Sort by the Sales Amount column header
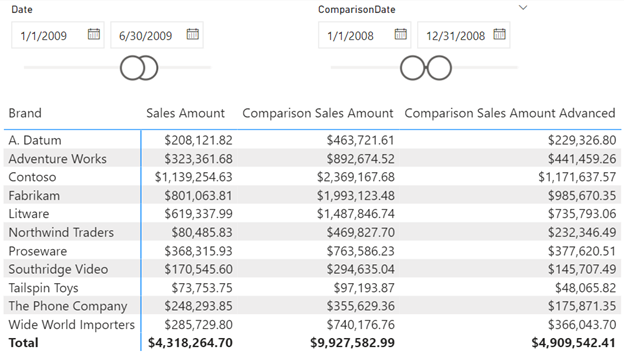 pyautogui.click(x=185, y=113)
